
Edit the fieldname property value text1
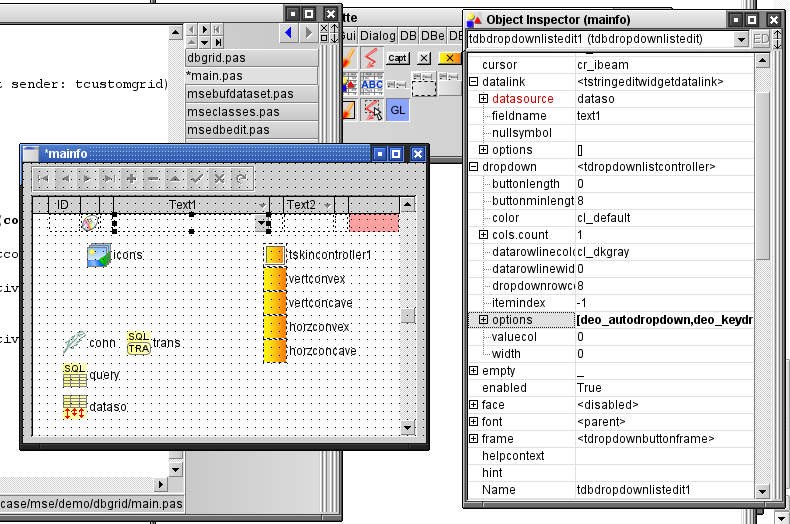(660, 116)
